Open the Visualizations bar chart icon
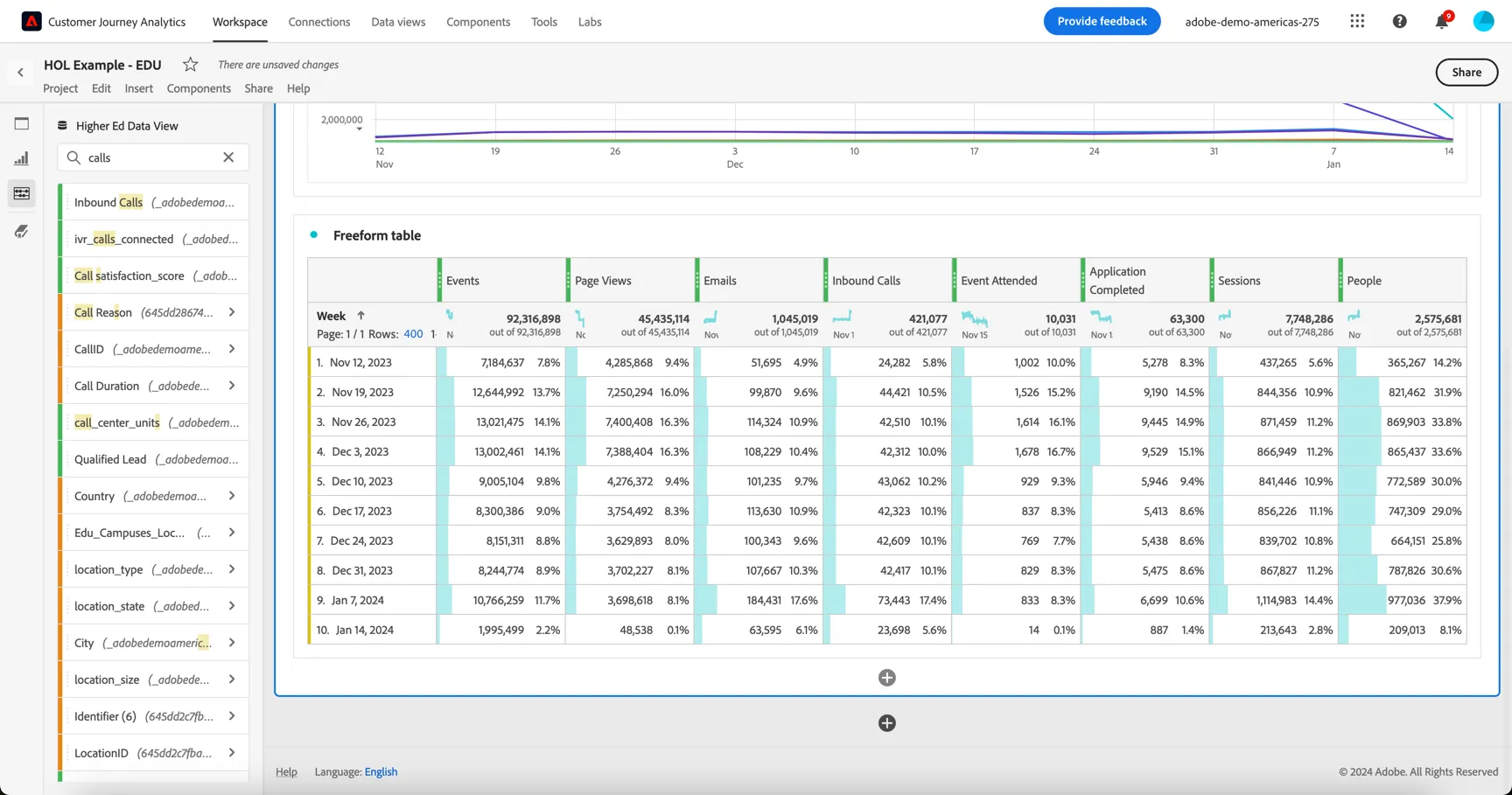The width and height of the screenshot is (1512, 795). (22, 158)
